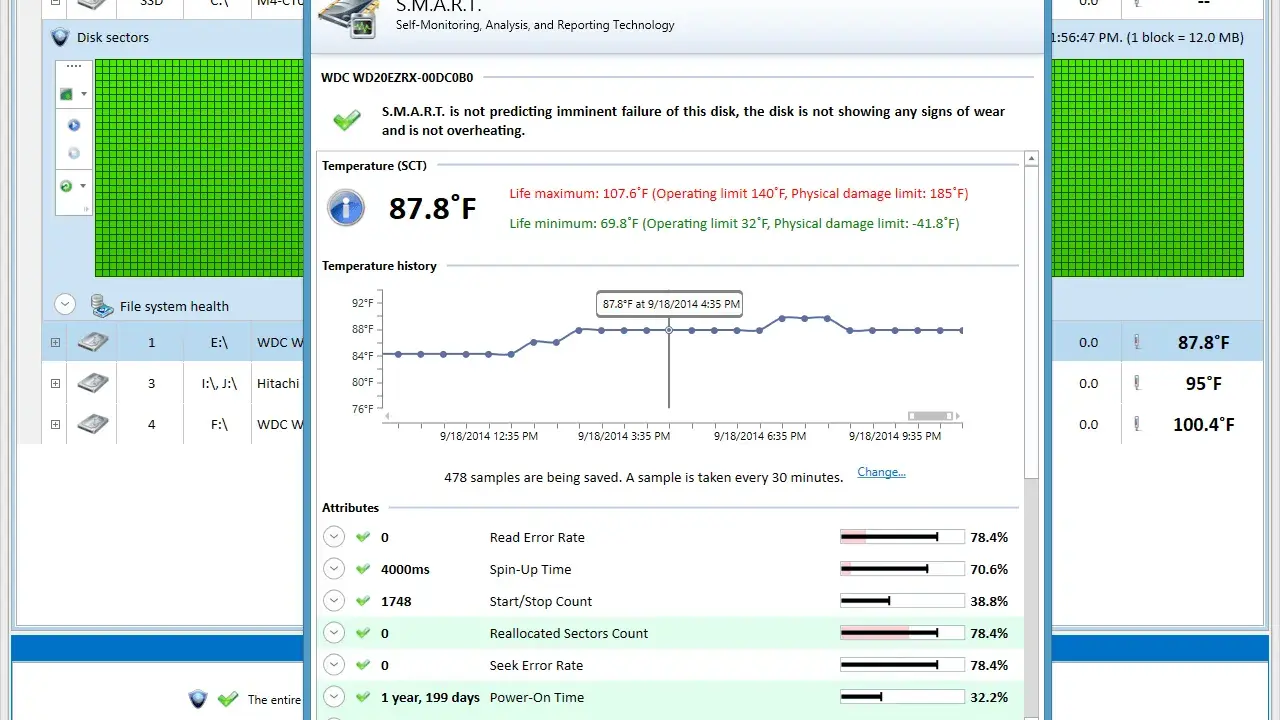Screen dimensions: 1280x720
Task: Select the E:\ drive letter cell
Action: click(x=219, y=342)
